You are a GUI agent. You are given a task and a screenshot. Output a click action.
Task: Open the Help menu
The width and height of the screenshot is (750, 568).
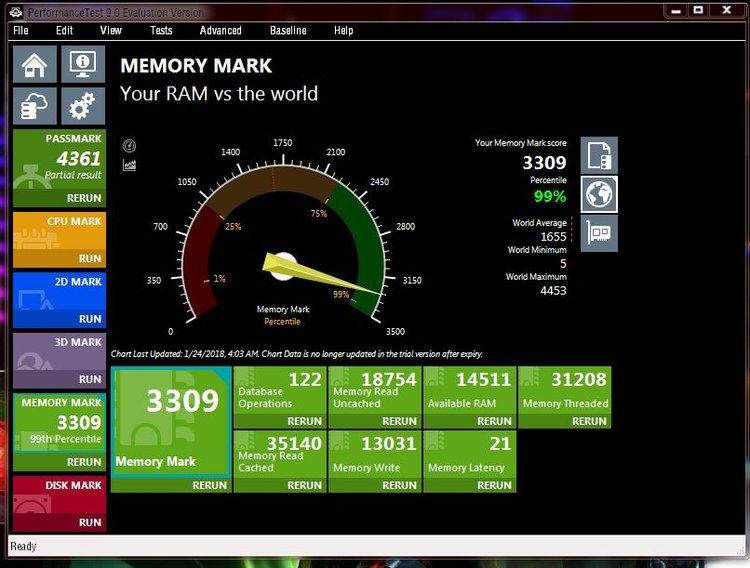[x=343, y=31]
